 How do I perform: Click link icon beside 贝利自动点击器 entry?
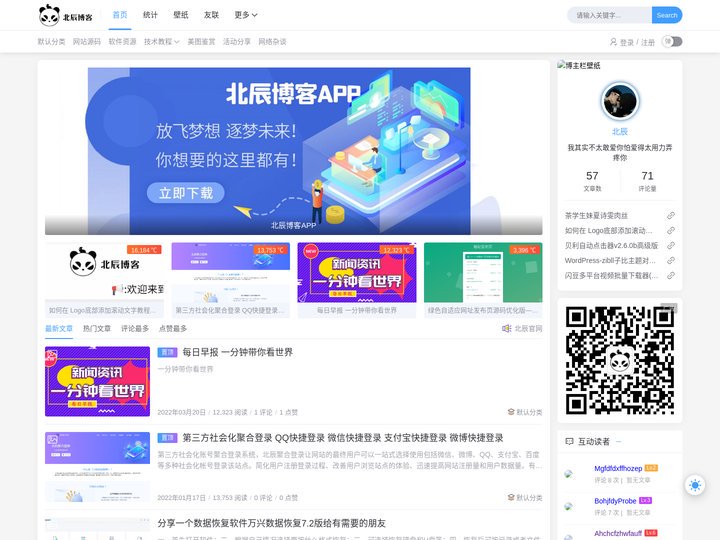click(x=671, y=246)
